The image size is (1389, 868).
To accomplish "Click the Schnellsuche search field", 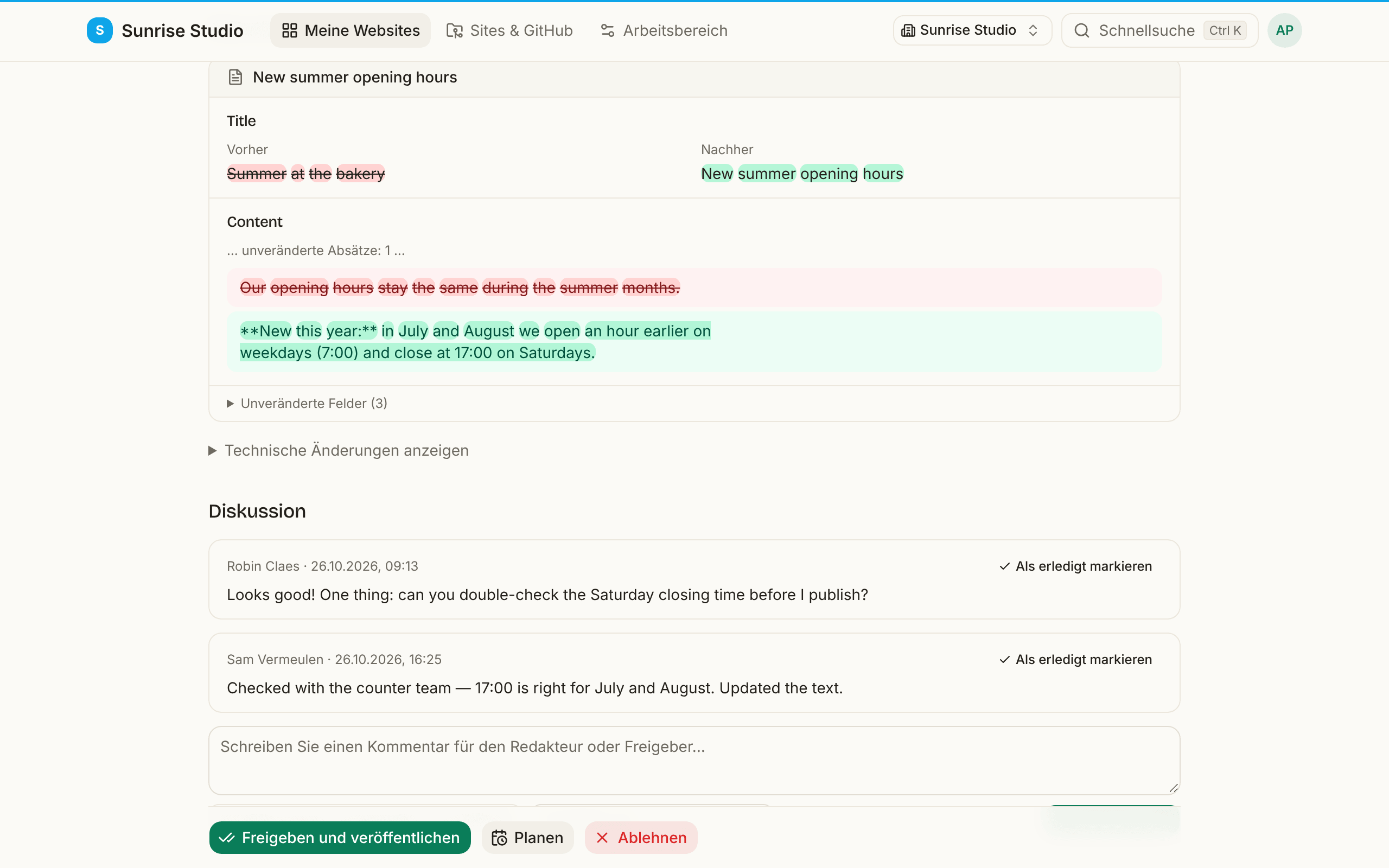I will coord(1159,30).
